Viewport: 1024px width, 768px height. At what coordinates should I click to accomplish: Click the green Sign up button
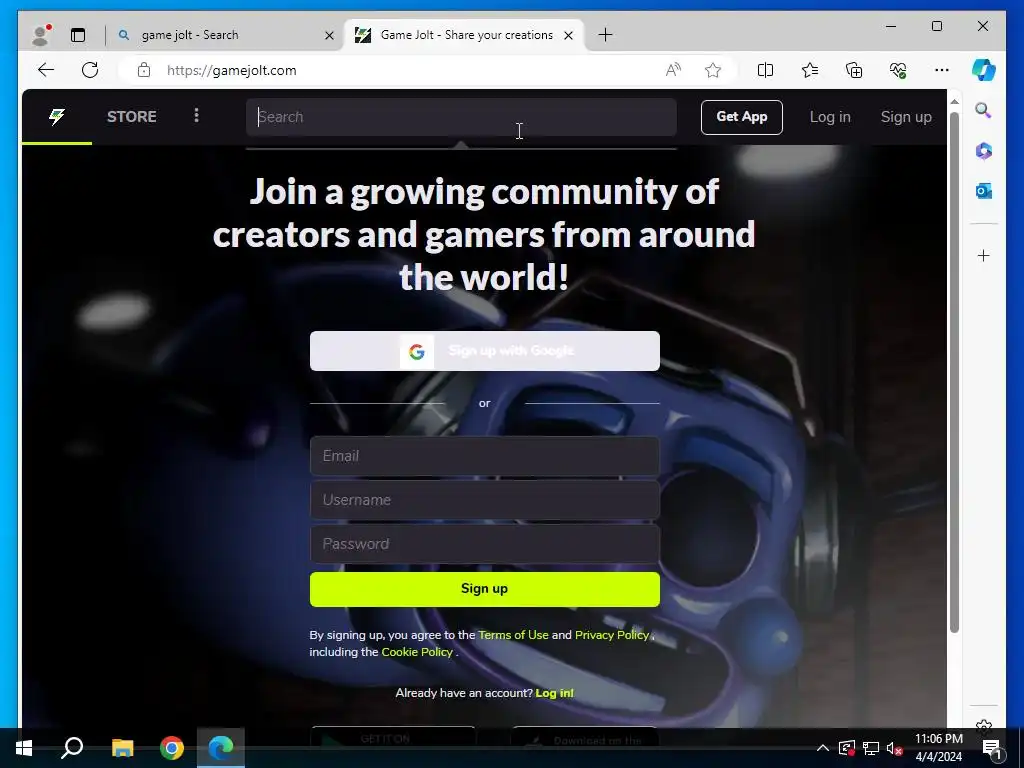(x=485, y=589)
